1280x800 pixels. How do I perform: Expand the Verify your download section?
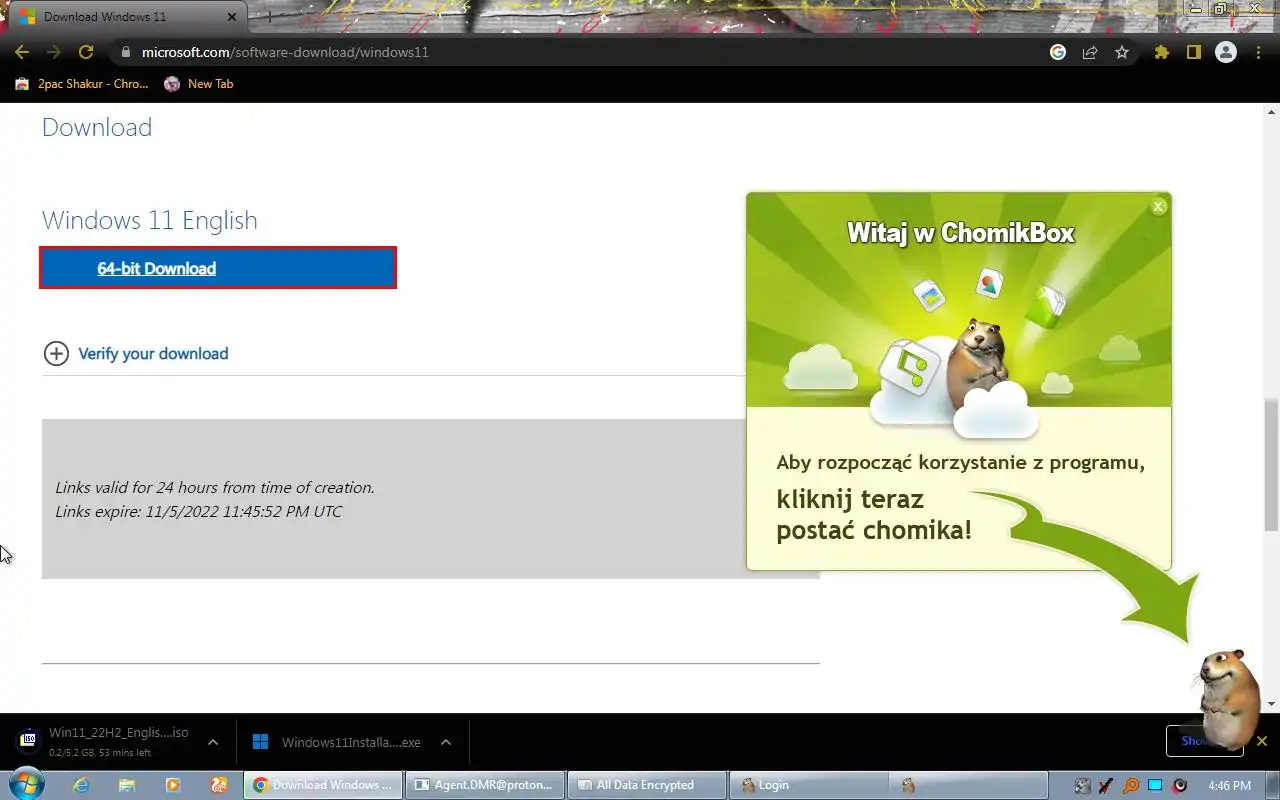(136, 353)
